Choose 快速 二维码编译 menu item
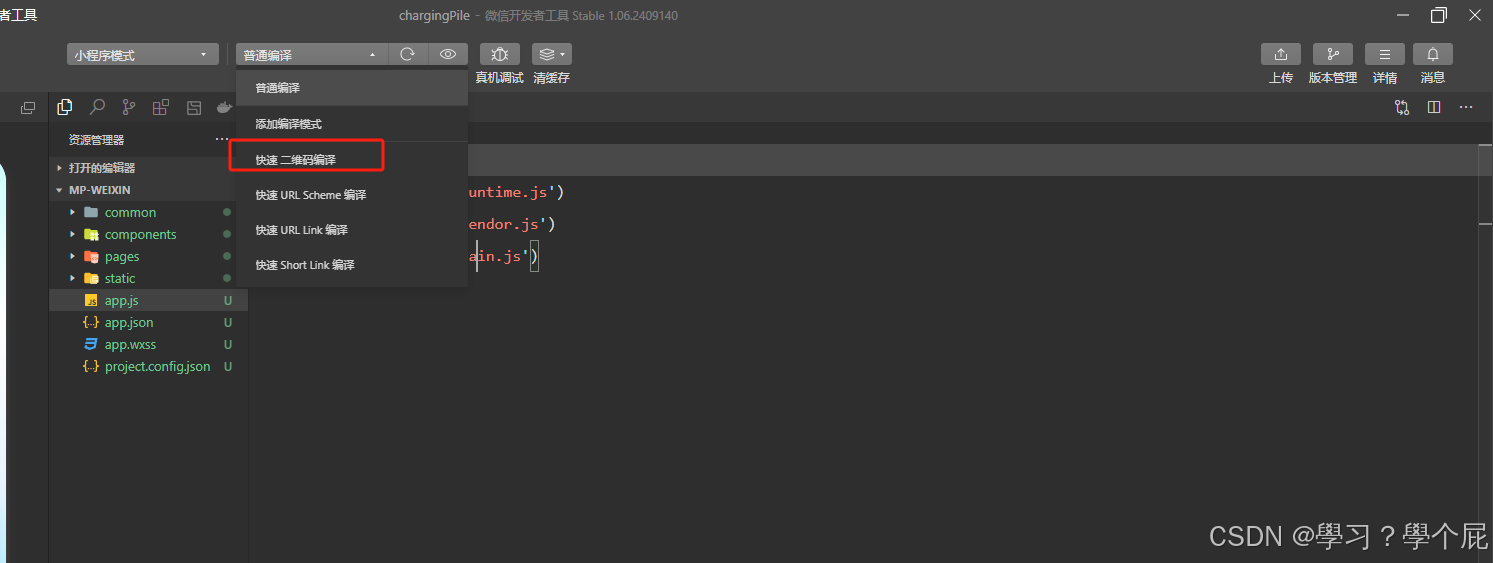This screenshot has width=1493, height=563. click(x=352, y=159)
